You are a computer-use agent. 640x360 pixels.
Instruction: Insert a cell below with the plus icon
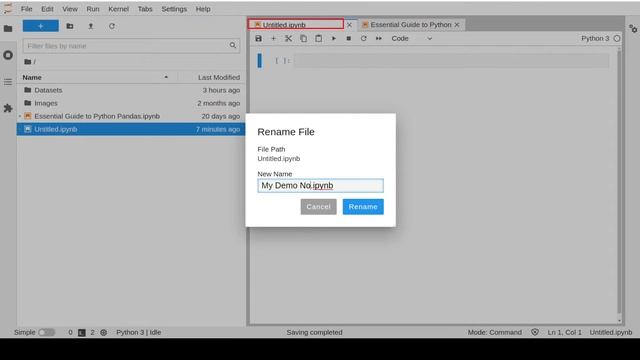273,38
